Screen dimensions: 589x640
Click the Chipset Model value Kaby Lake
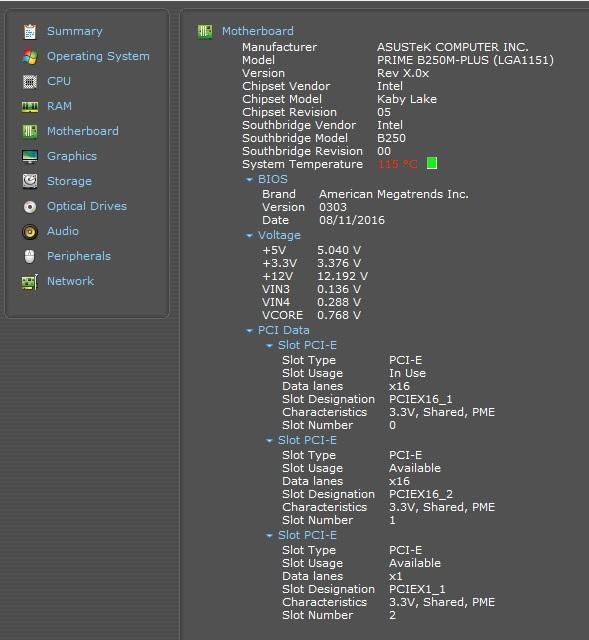[x=407, y=99]
